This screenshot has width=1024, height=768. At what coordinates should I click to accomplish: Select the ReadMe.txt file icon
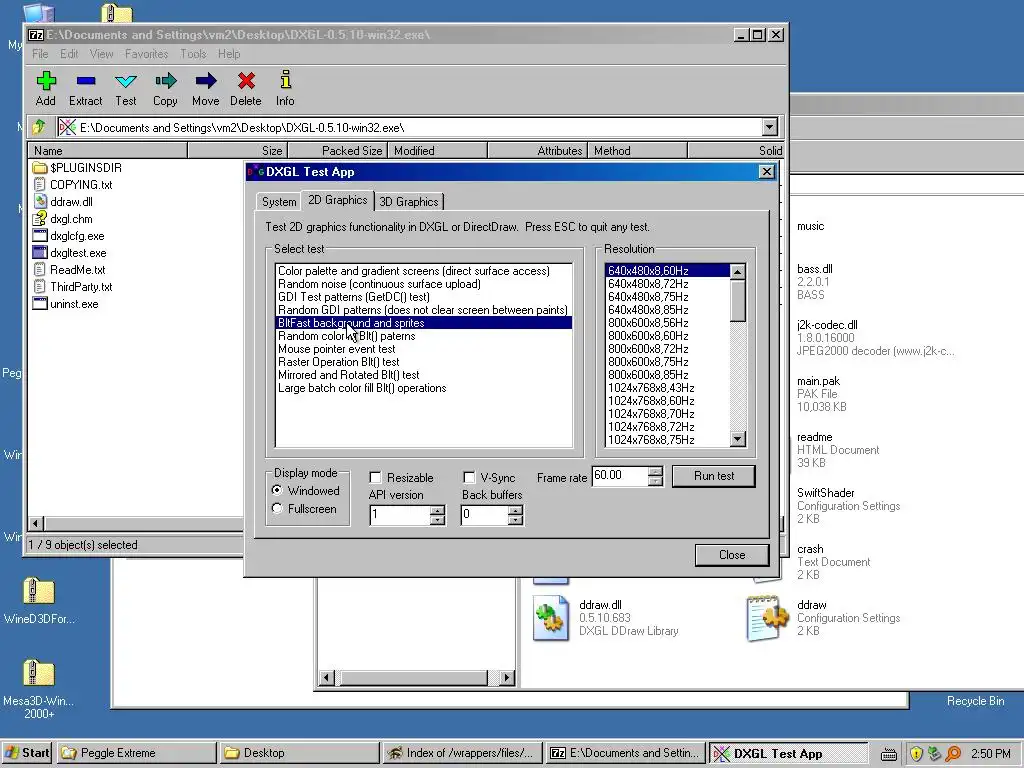click(x=40, y=270)
